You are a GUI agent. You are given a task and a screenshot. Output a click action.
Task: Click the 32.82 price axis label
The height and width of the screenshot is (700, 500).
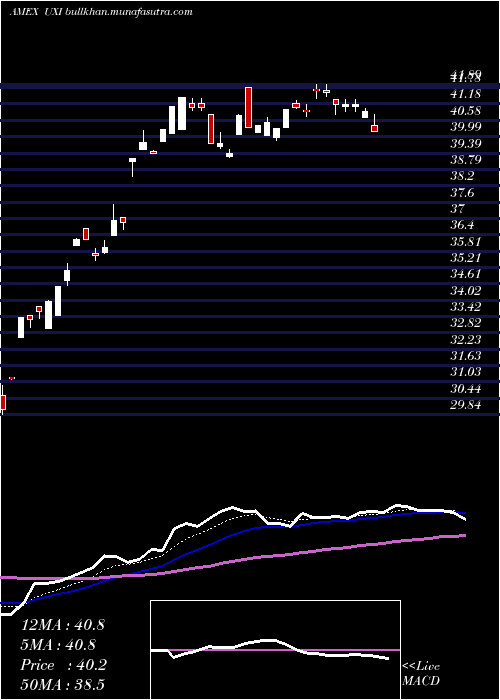point(465,323)
